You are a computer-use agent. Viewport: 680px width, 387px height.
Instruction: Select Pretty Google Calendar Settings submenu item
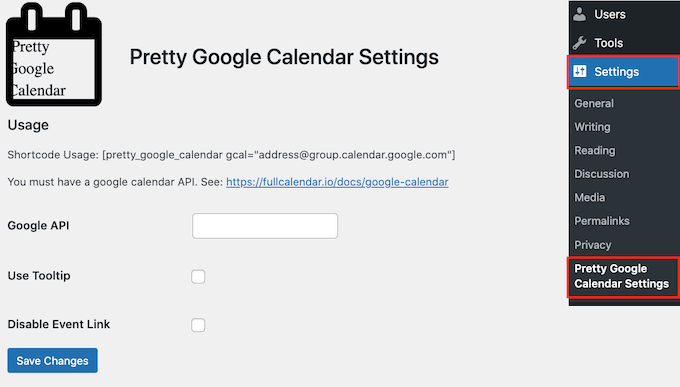(x=621, y=276)
